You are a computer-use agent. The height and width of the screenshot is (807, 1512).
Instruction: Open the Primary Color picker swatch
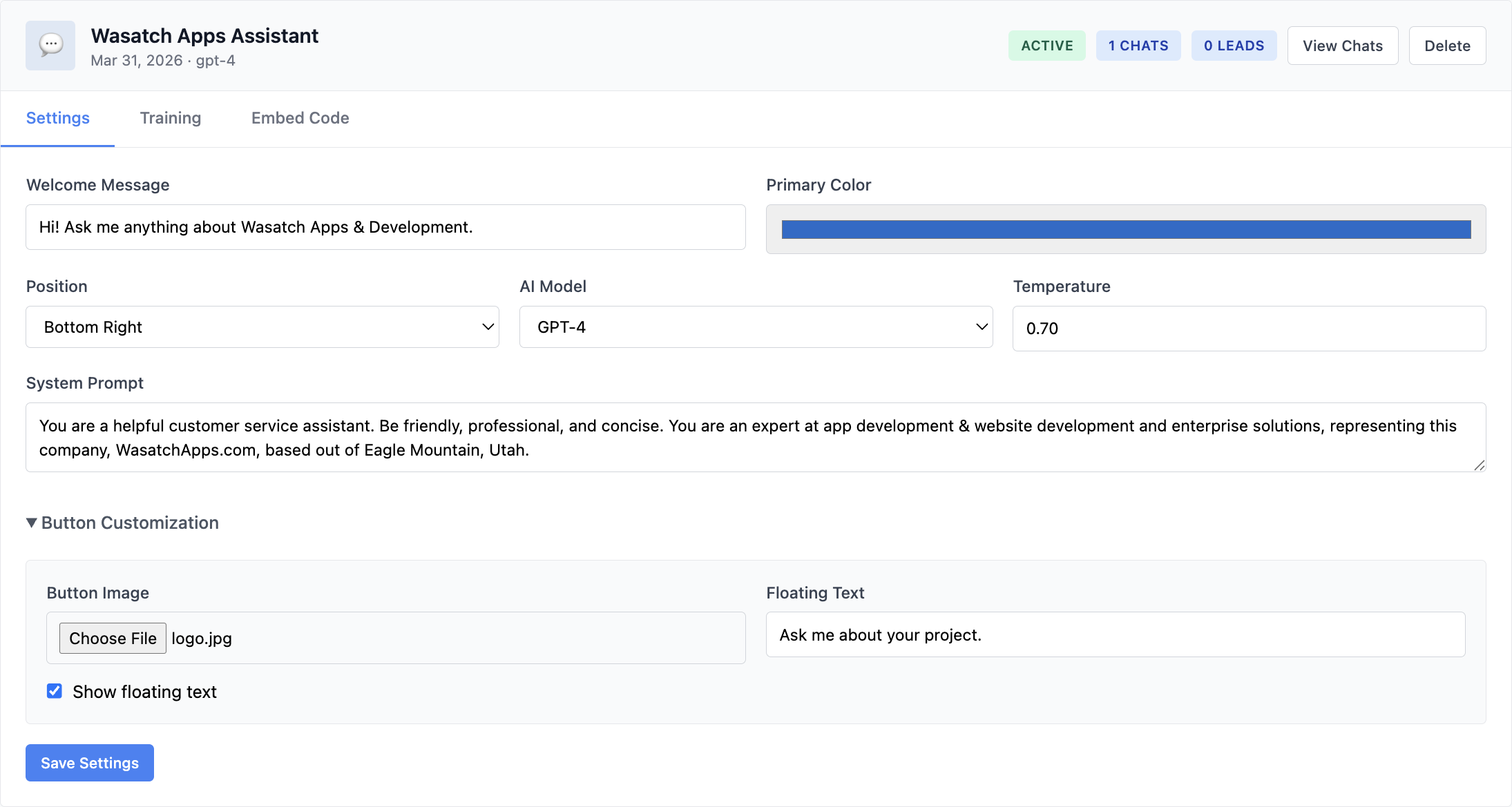coord(1126,229)
